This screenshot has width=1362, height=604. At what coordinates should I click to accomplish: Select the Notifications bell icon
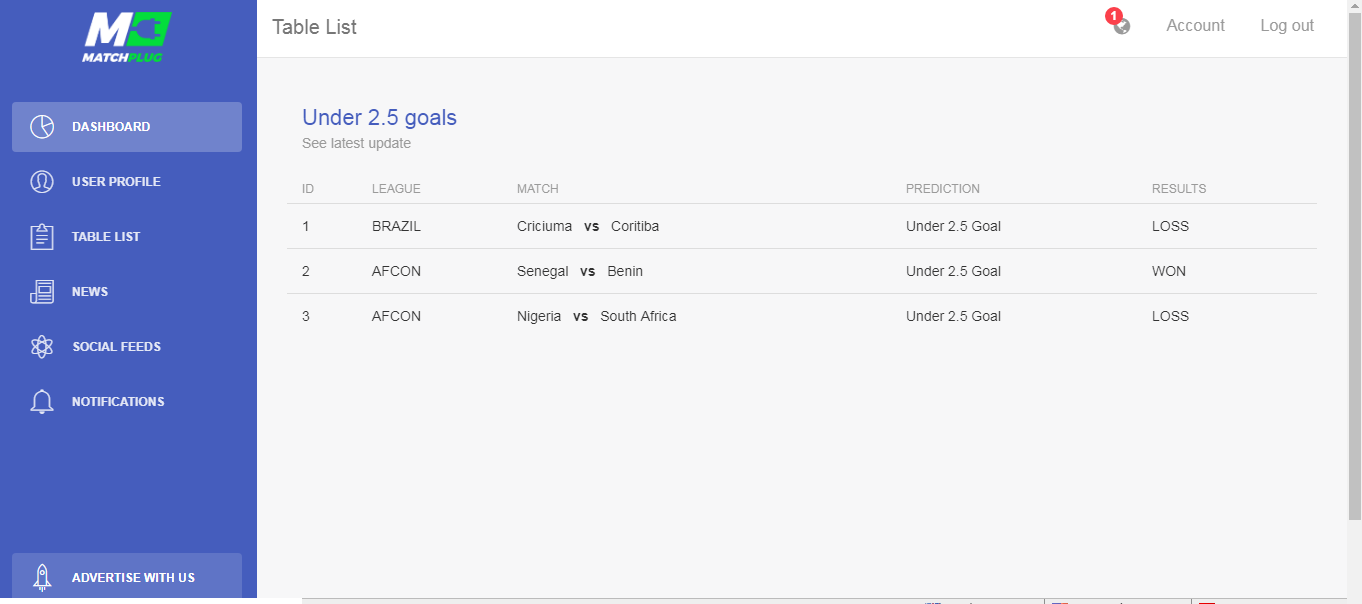42,402
